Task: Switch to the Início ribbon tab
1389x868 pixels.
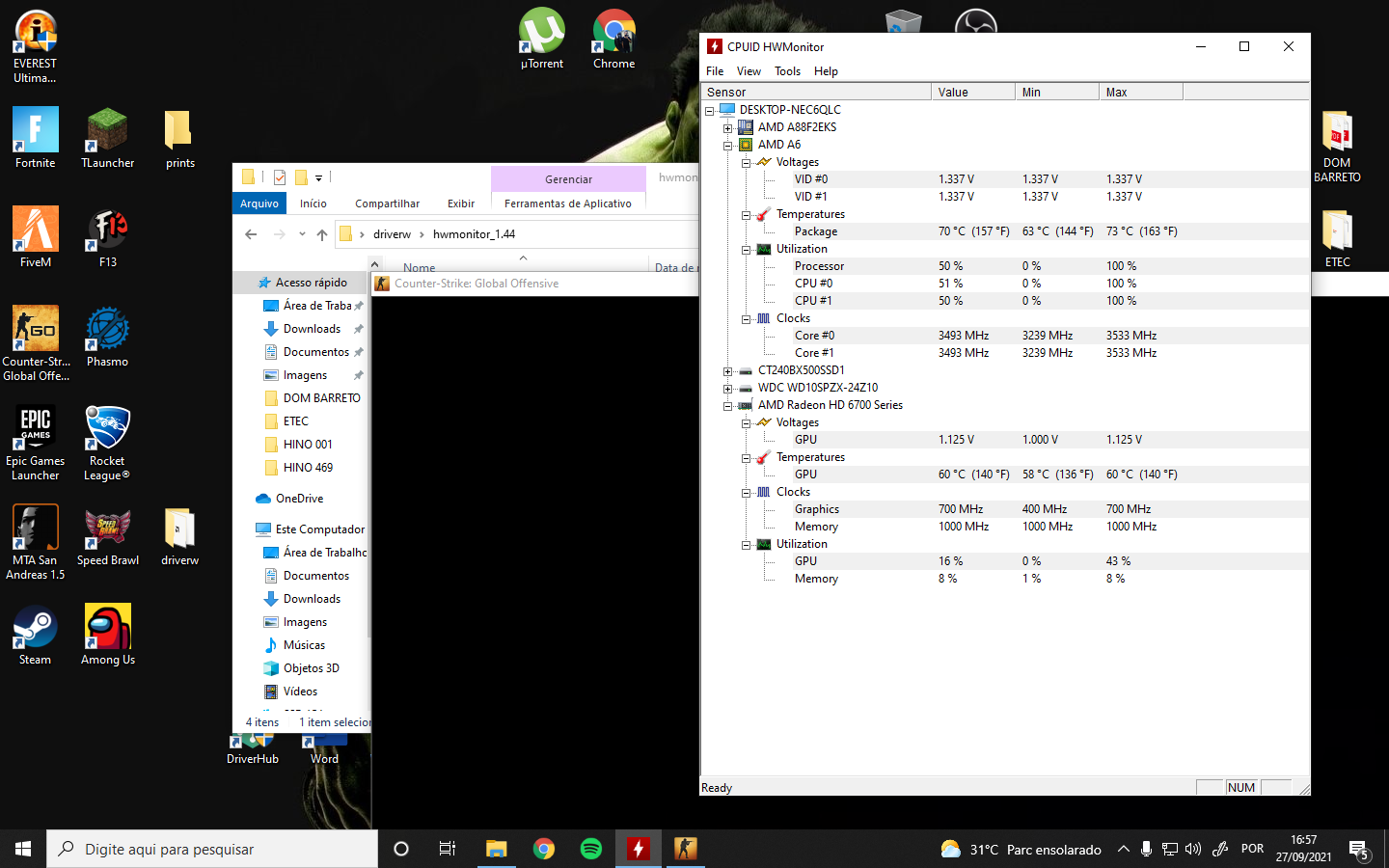Action: coord(313,203)
